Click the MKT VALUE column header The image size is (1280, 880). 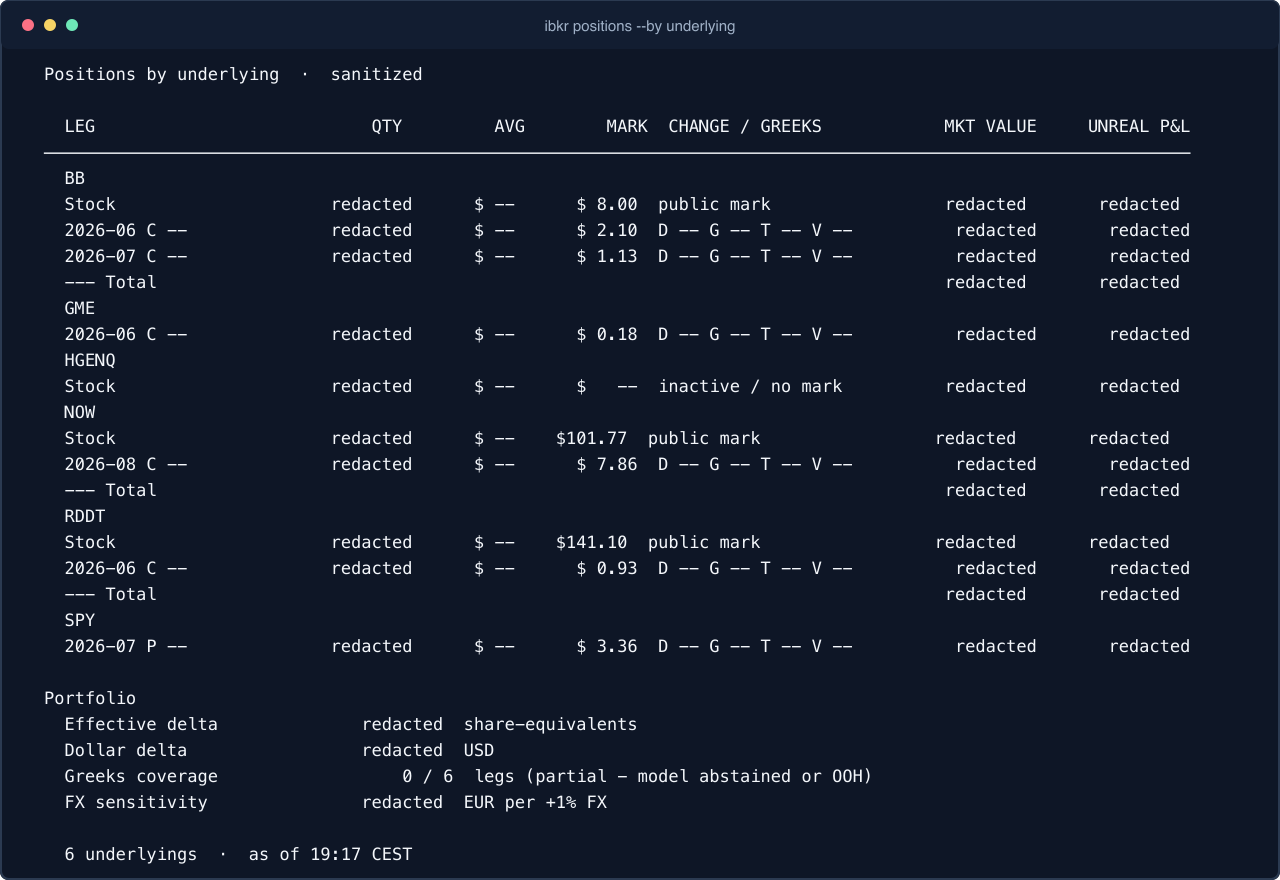[x=991, y=126]
